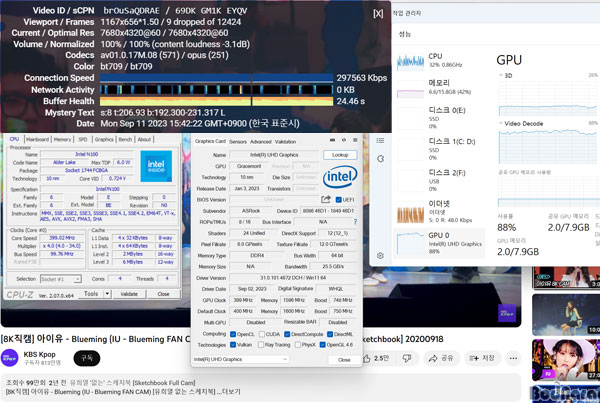
Task: Click CPU-Z Tools button
Action: (x=91, y=294)
